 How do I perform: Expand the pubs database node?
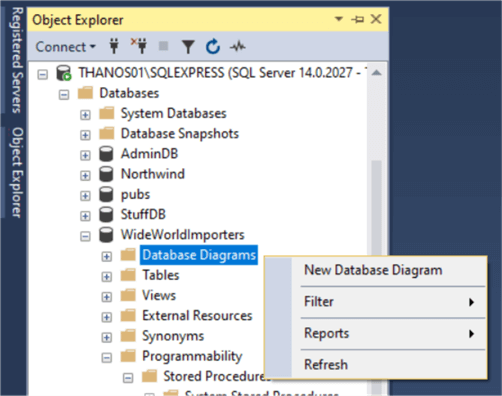tap(85, 196)
